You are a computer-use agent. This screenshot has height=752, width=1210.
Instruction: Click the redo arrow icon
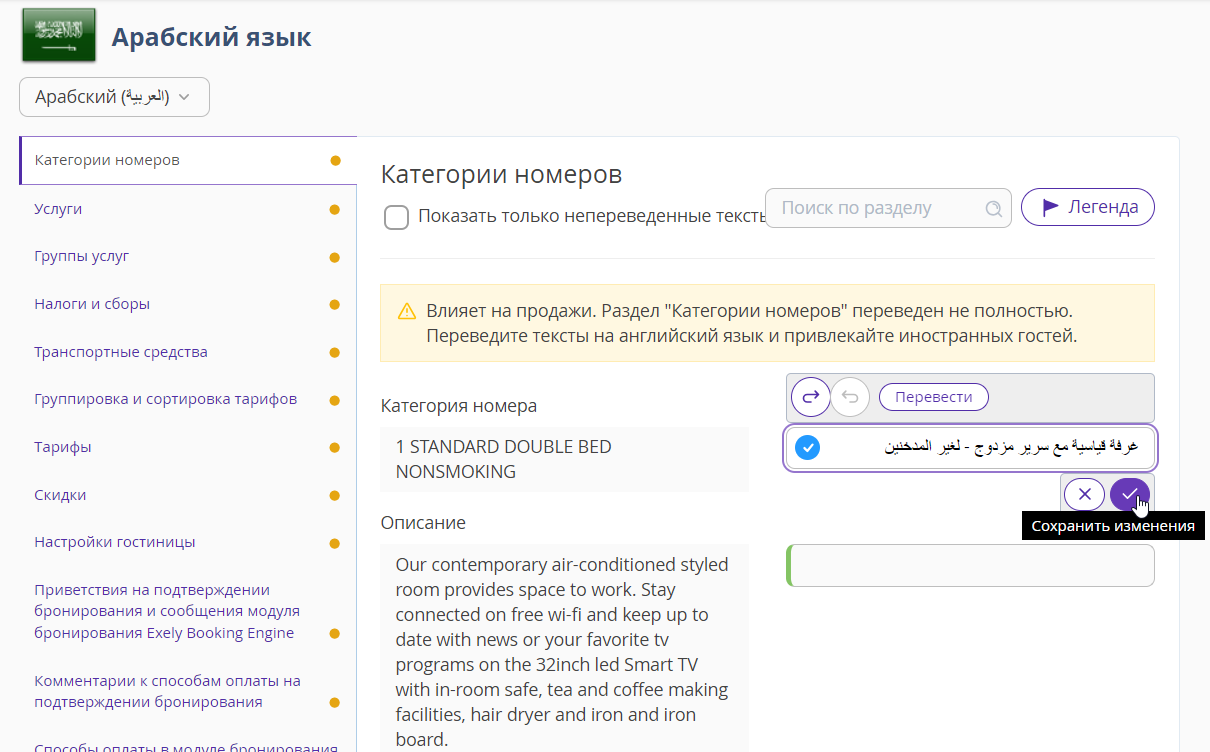click(811, 397)
